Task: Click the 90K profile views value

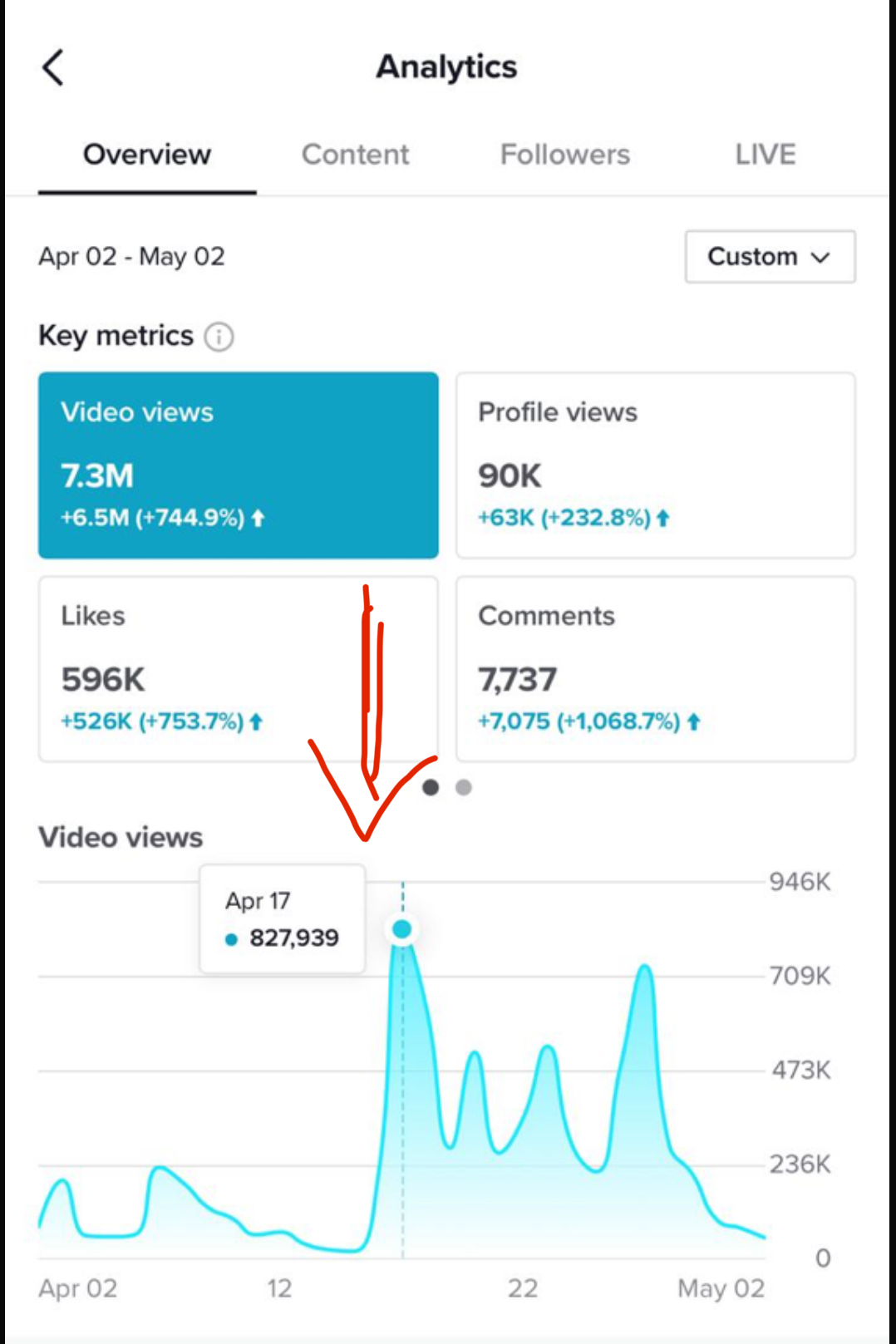Action: point(510,476)
